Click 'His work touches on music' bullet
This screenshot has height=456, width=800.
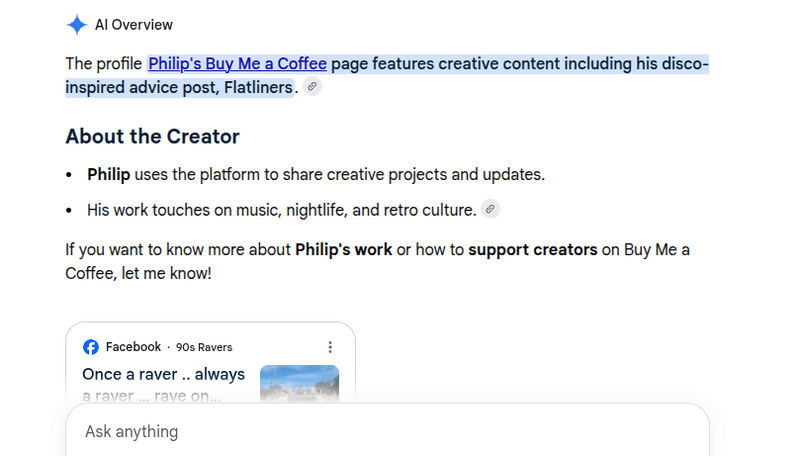click(x=282, y=210)
